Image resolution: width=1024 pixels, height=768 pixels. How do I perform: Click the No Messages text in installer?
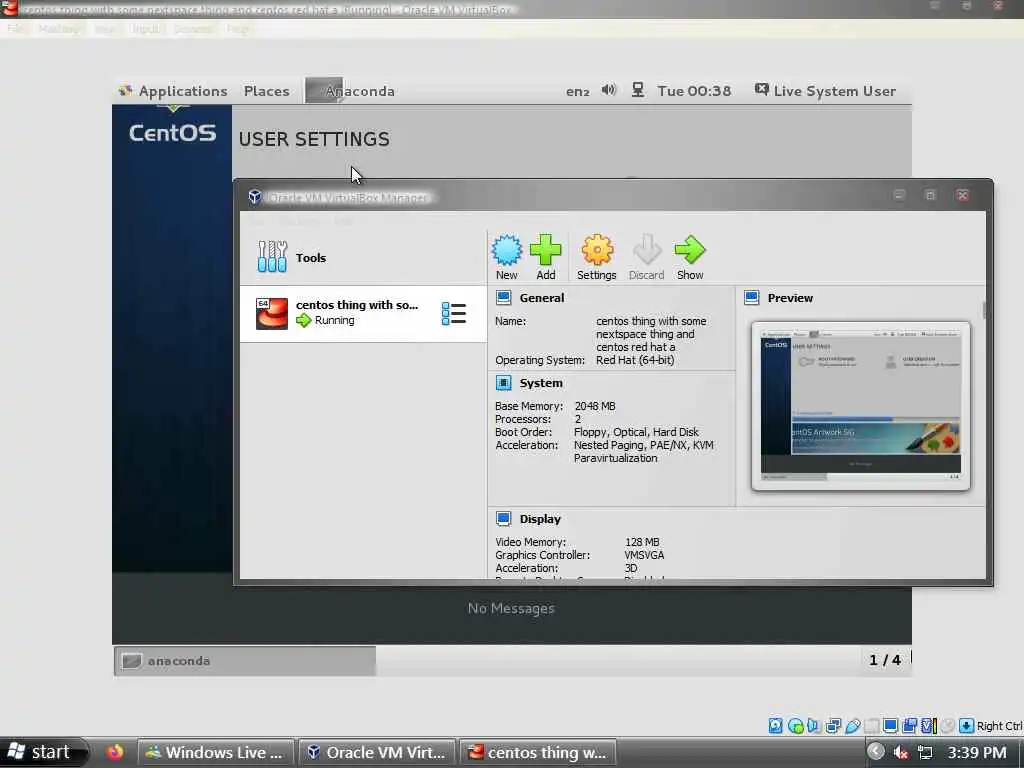coord(511,608)
